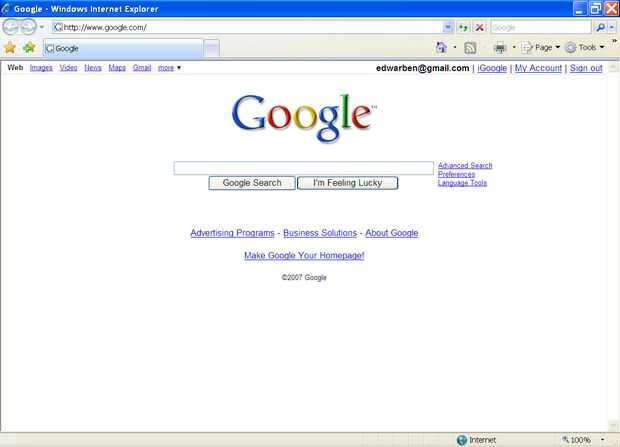Screen dimensions: 620x447
Task: Expand the Print options dropdown arrow
Action: (x=514, y=47)
